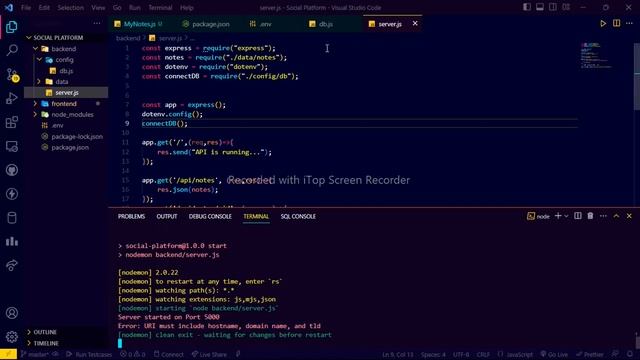Click Go Live in status bar

(554, 354)
